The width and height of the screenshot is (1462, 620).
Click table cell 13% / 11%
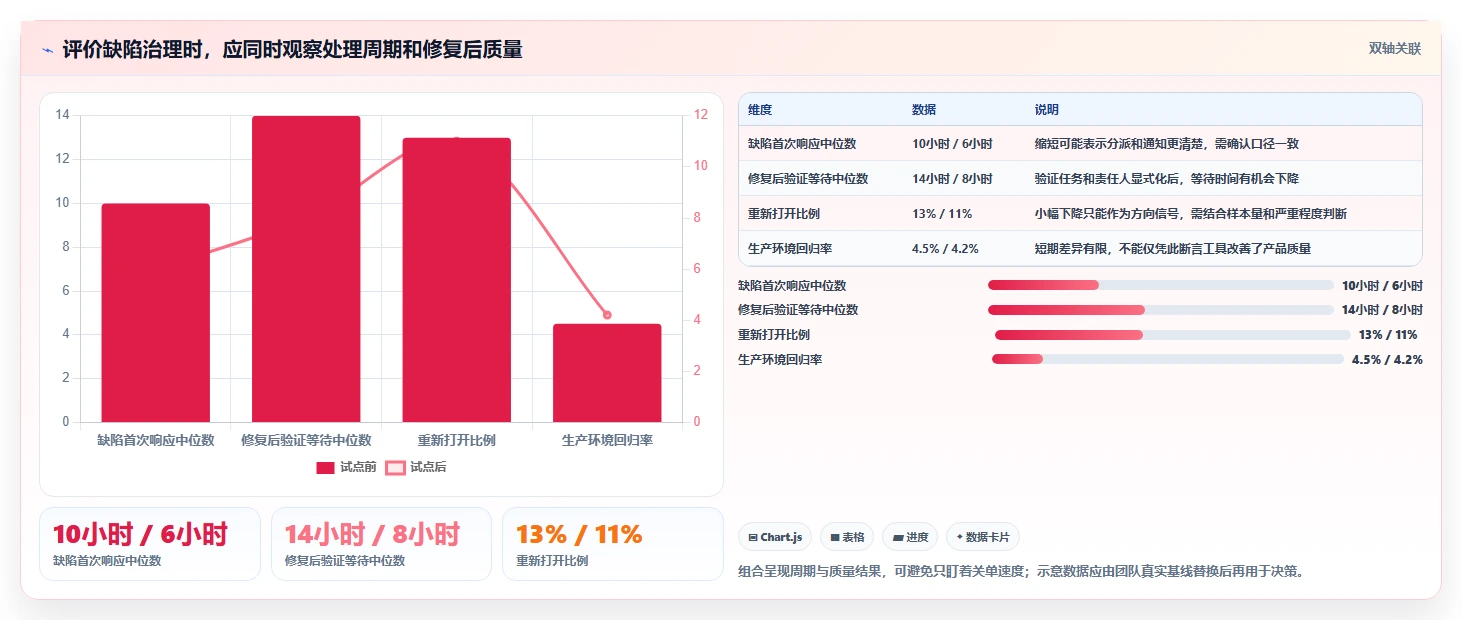point(942,214)
